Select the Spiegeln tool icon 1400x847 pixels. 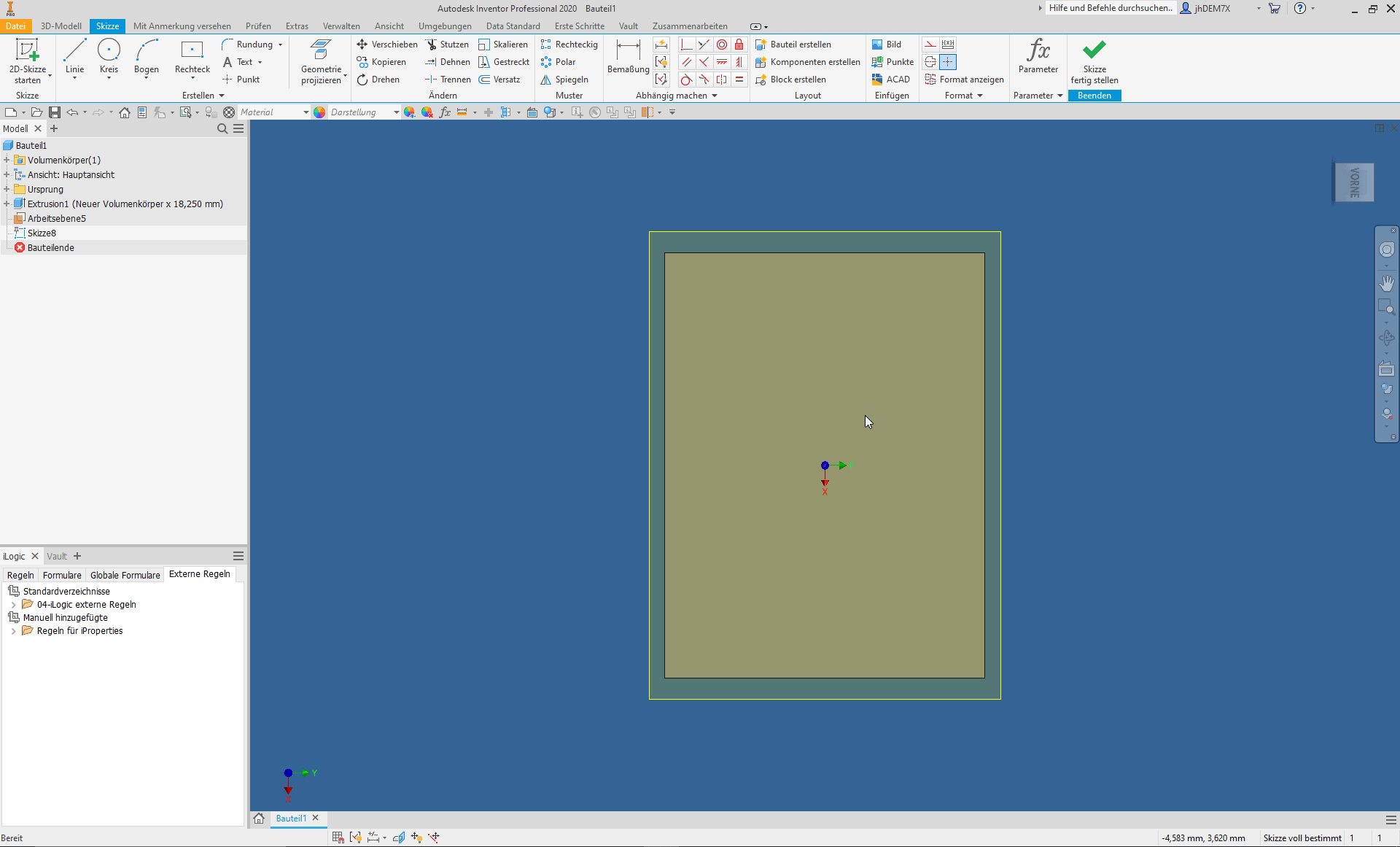[x=547, y=79]
